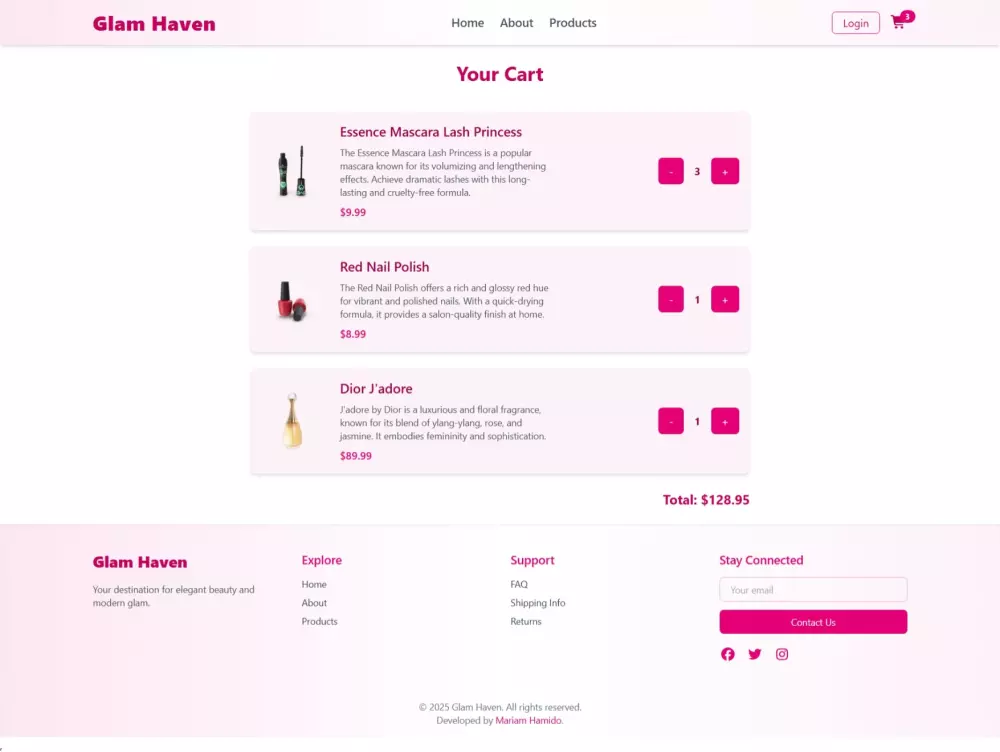Click the Glam Haven footer logo text
The height and width of the screenshot is (752, 1000).
coord(140,562)
